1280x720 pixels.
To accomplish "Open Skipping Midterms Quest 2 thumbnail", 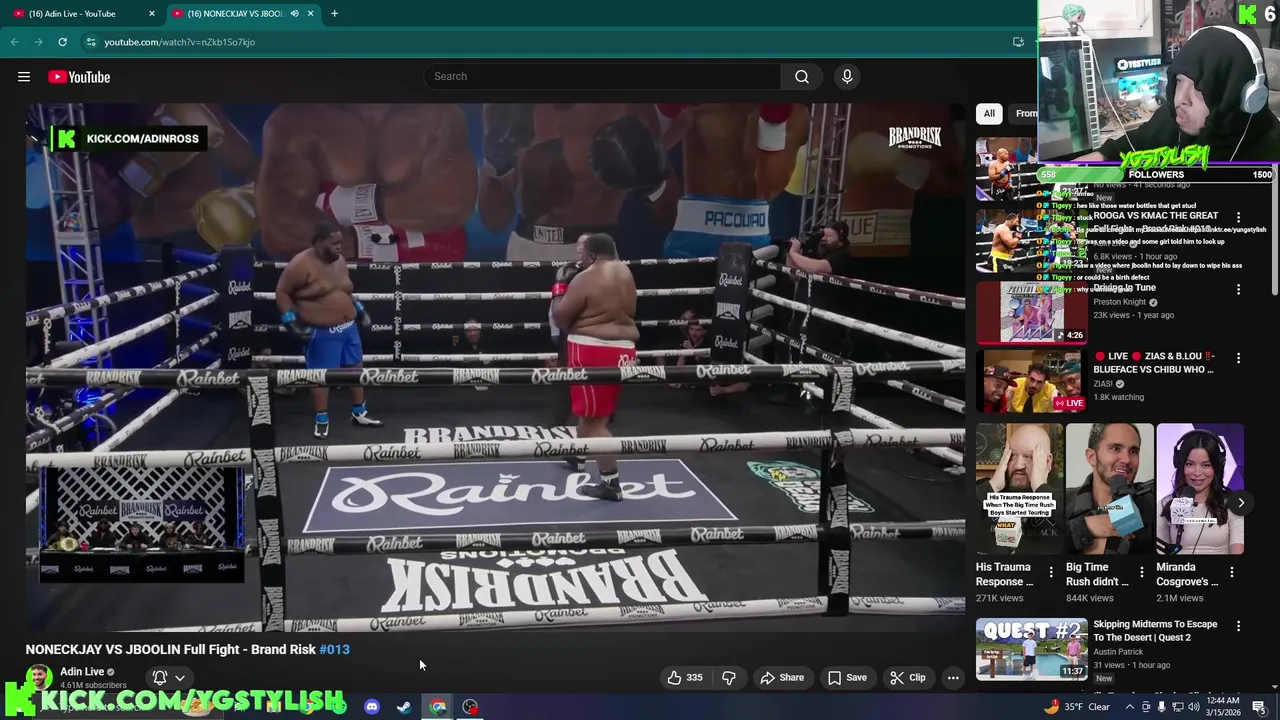I will pos(1031,649).
